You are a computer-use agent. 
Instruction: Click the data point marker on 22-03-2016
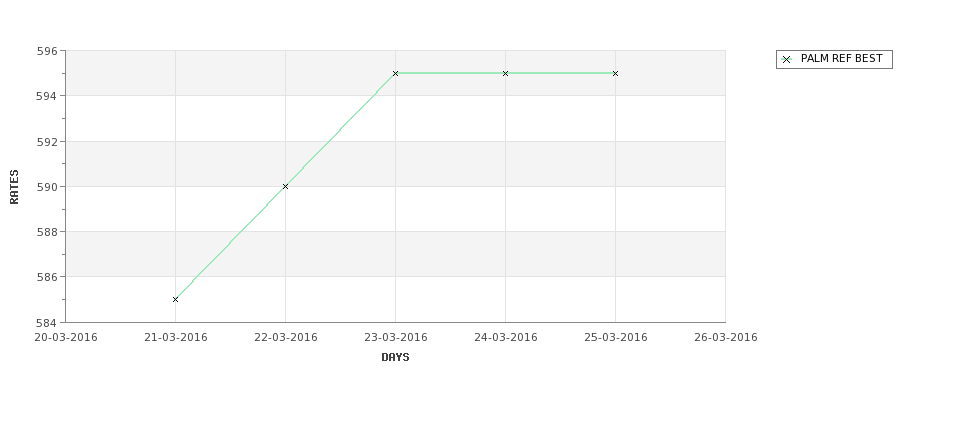click(285, 187)
